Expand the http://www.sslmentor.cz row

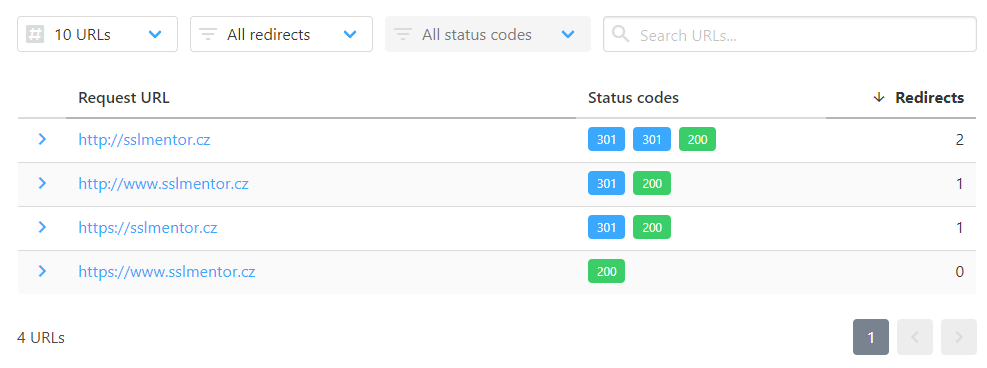[x=42, y=184]
